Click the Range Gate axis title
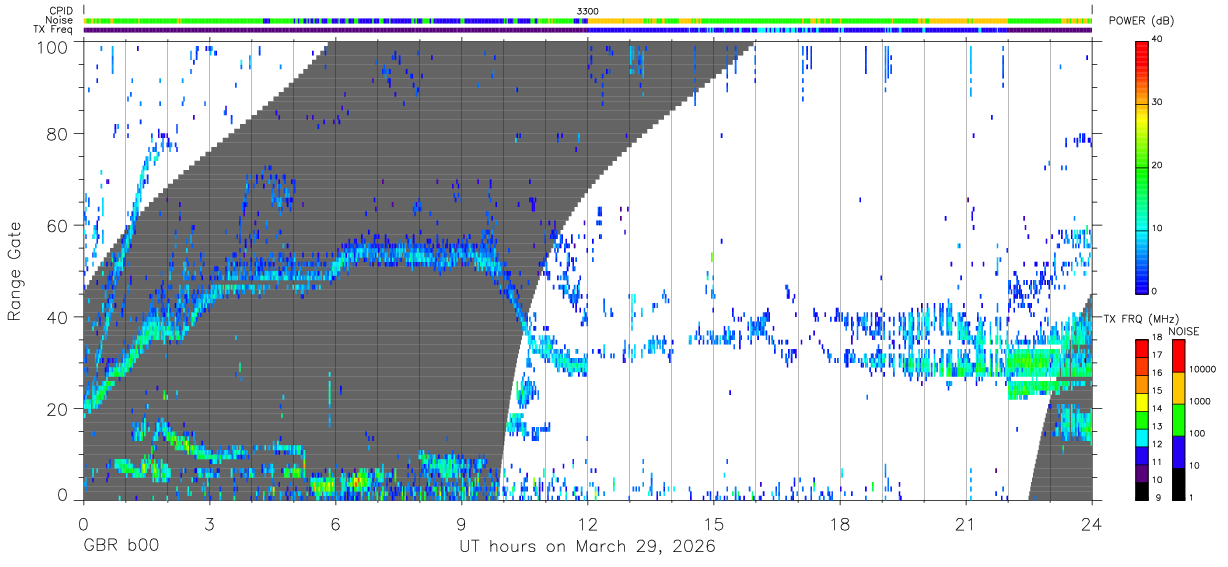This screenshot has height=567, width=1228. (15, 271)
